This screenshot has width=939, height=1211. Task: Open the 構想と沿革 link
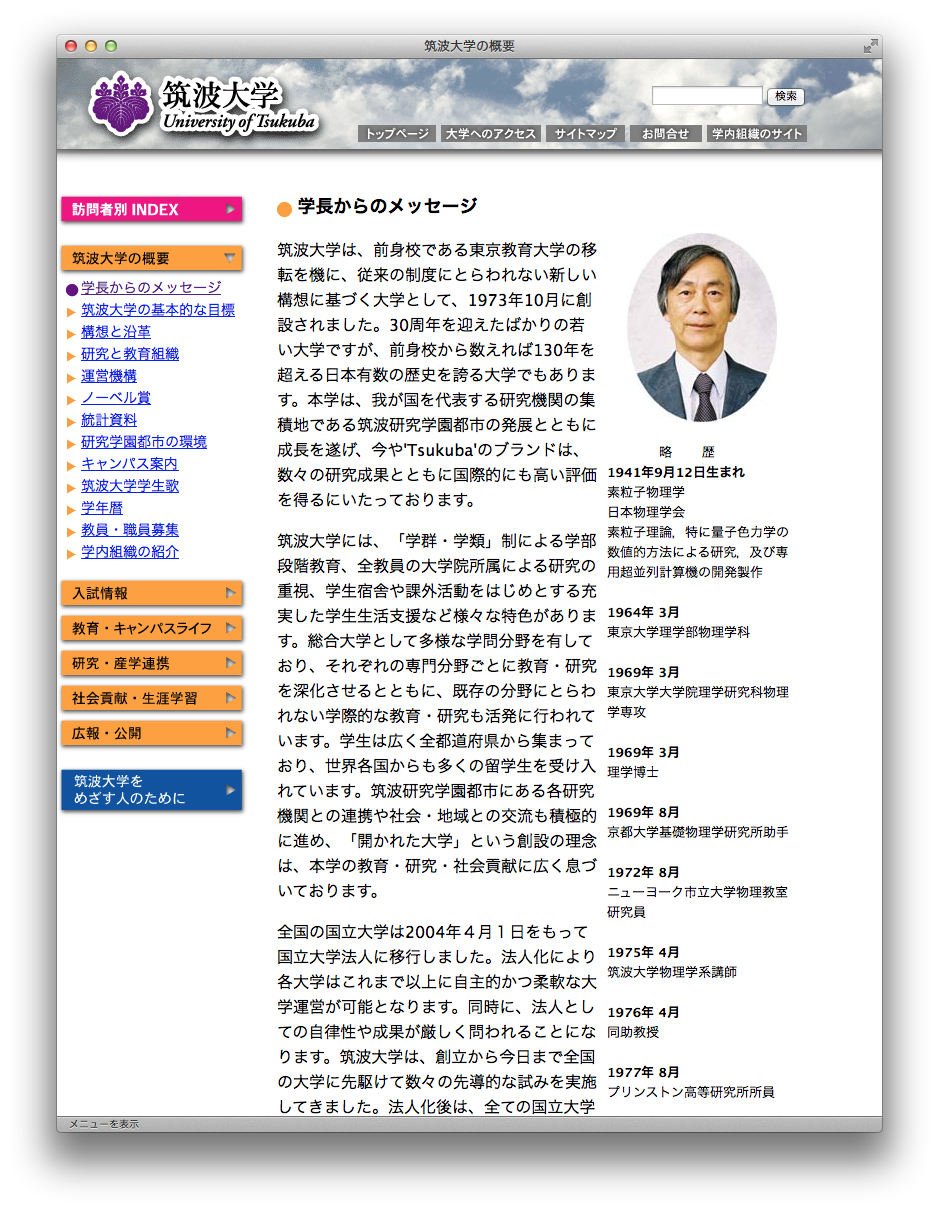(x=116, y=332)
